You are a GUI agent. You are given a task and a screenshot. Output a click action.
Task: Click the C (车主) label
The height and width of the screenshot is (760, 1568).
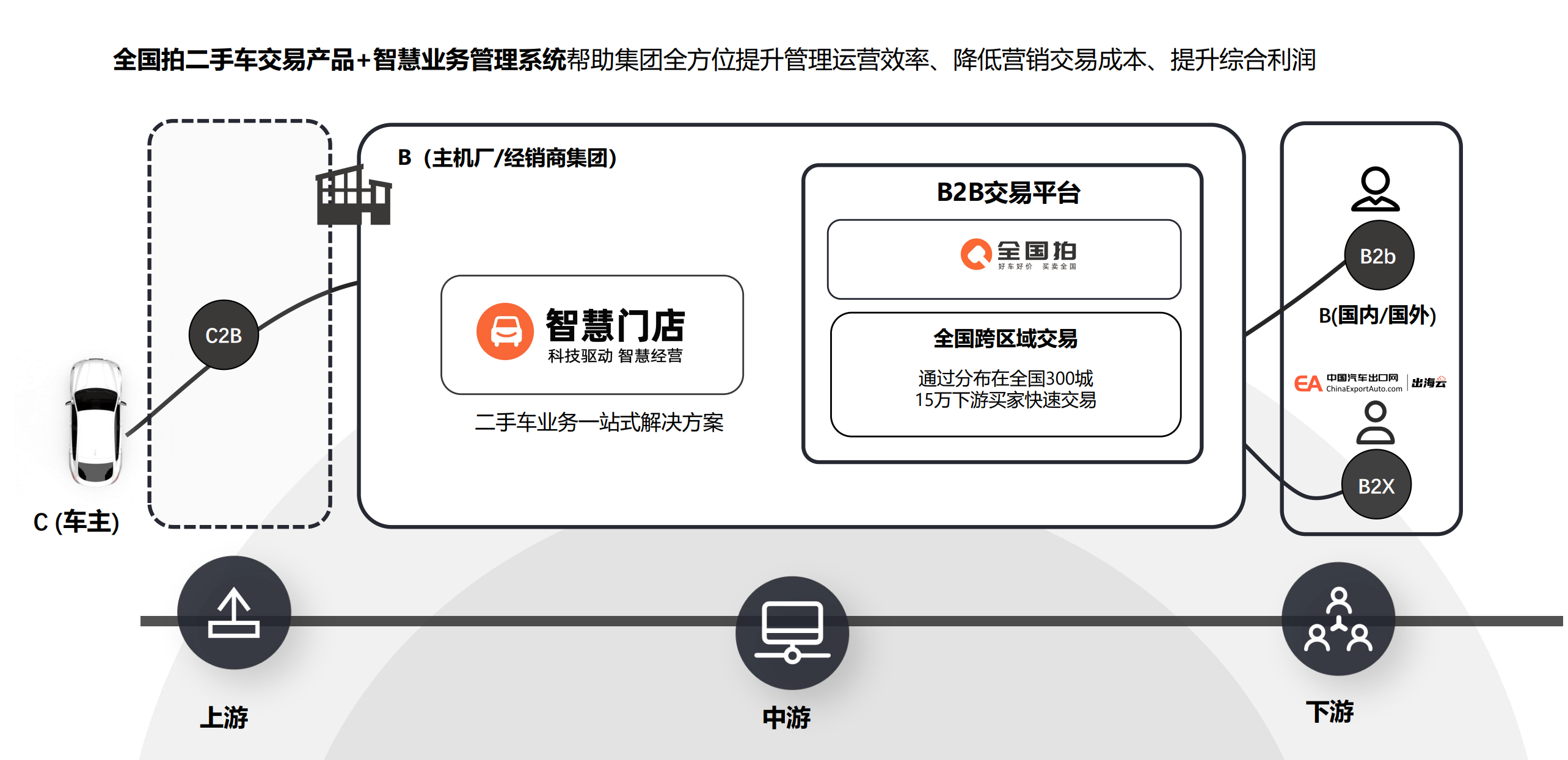tap(76, 522)
